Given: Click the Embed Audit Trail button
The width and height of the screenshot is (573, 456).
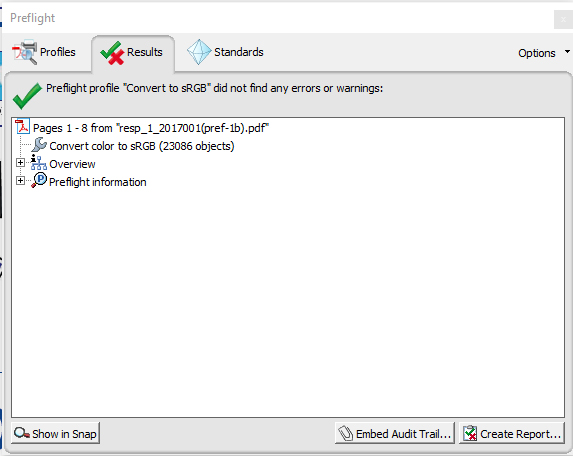Looking at the screenshot, I should click(x=395, y=433).
